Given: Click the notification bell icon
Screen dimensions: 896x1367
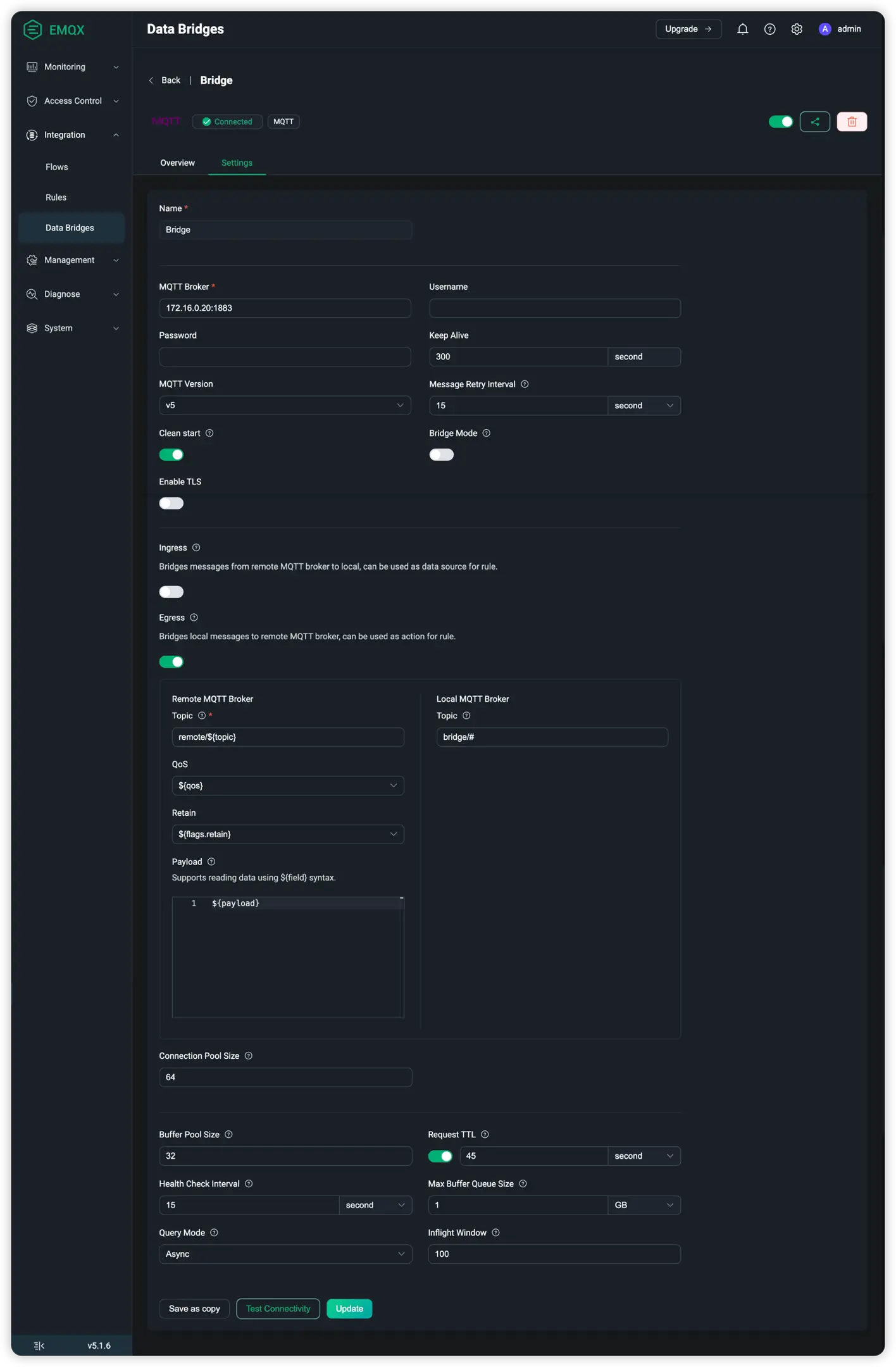Looking at the screenshot, I should tap(742, 29).
